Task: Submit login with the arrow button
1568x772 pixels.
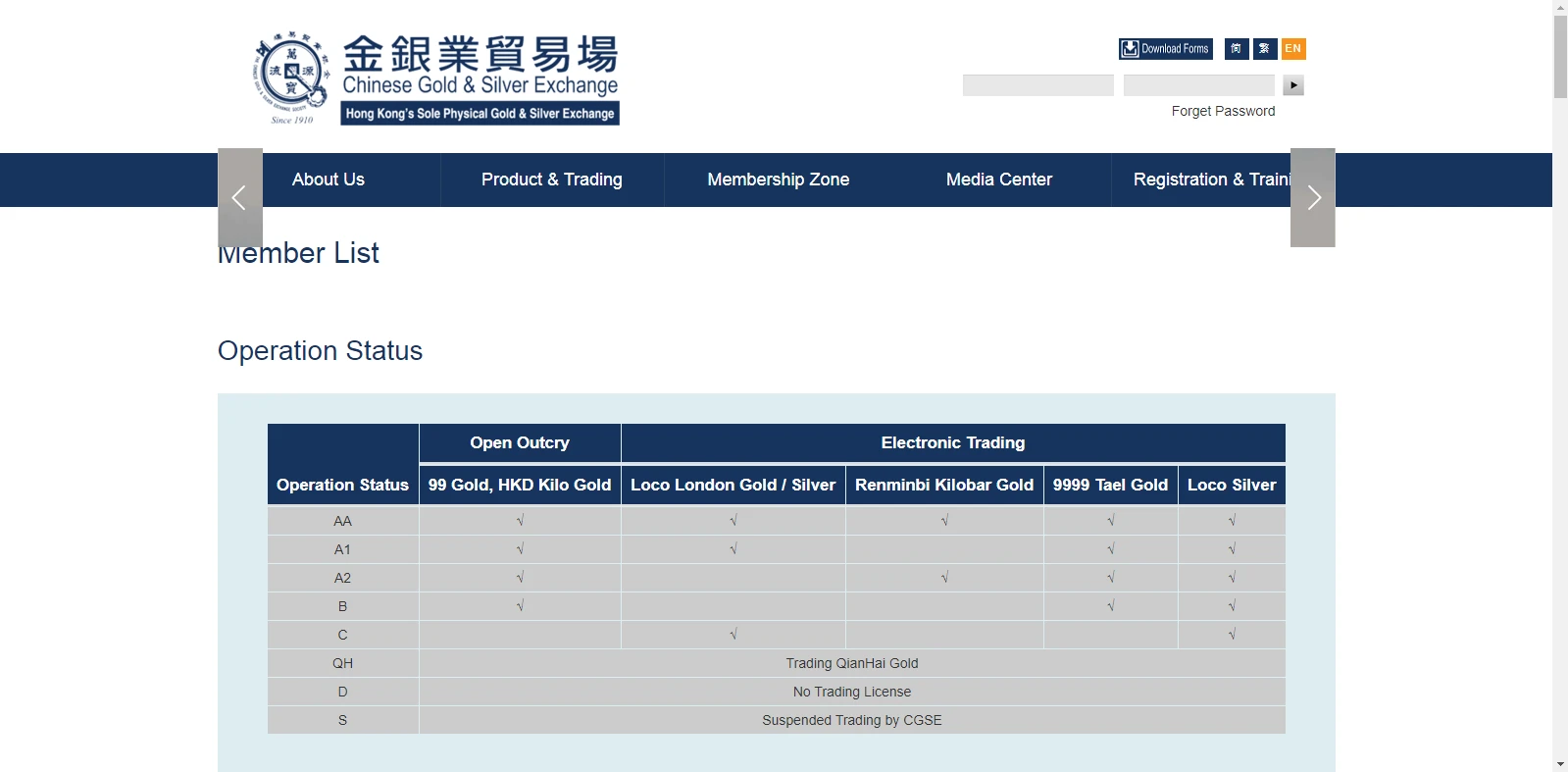Action: point(1294,85)
